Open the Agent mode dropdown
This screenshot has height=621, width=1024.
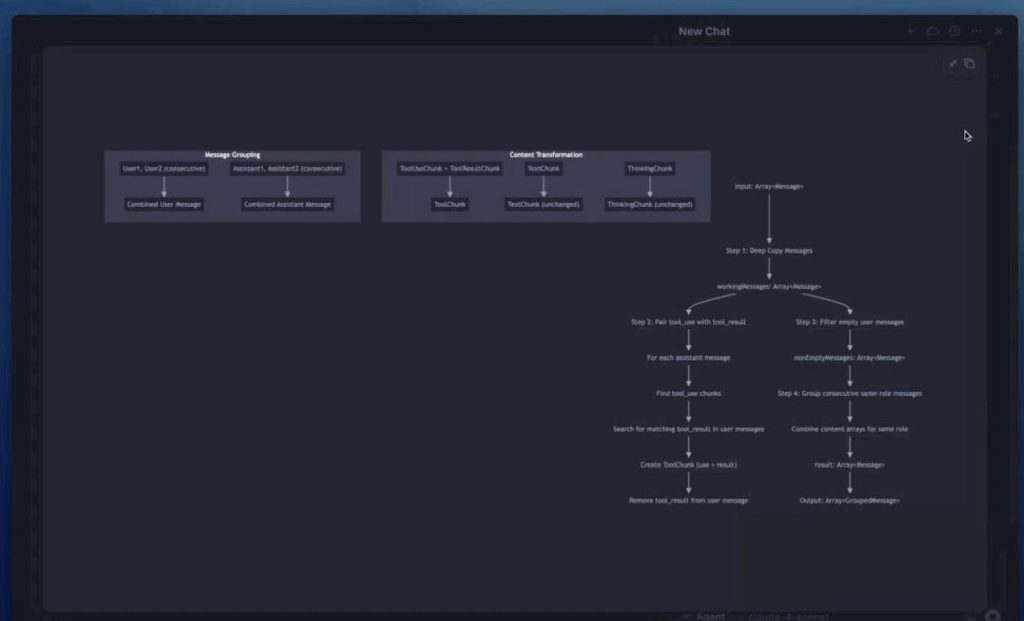(704, 616)
